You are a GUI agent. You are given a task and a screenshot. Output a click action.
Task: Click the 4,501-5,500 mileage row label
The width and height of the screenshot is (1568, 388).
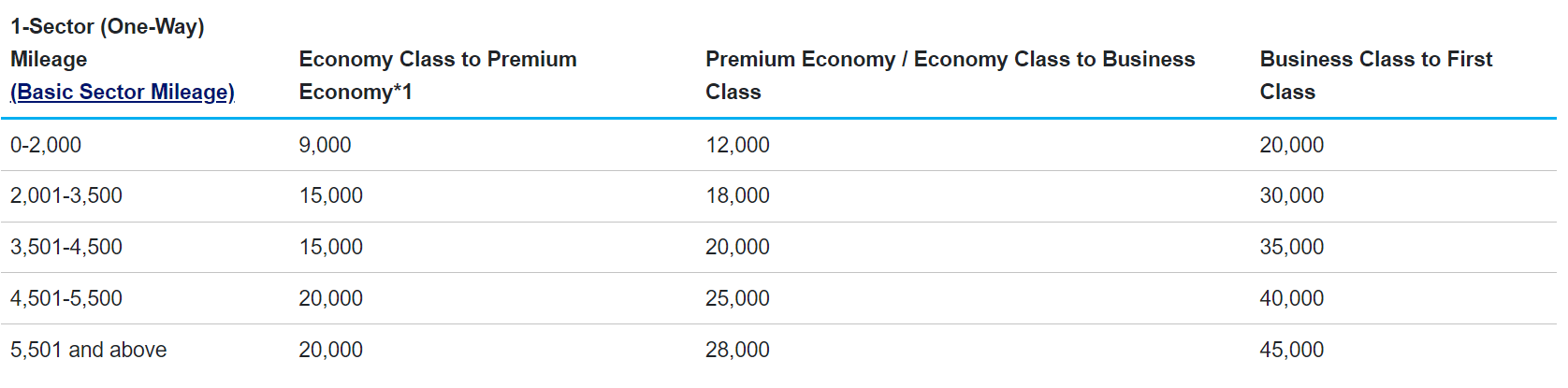[x=66, y=298]
